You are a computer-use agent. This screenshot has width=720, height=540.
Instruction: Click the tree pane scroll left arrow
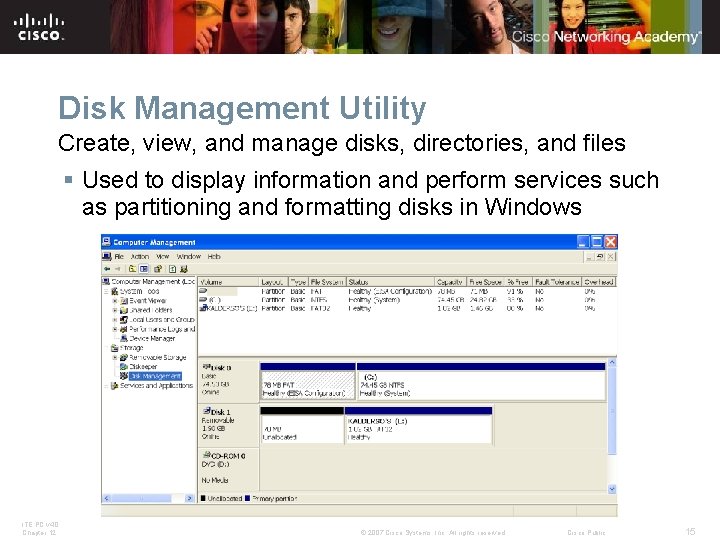107,498
